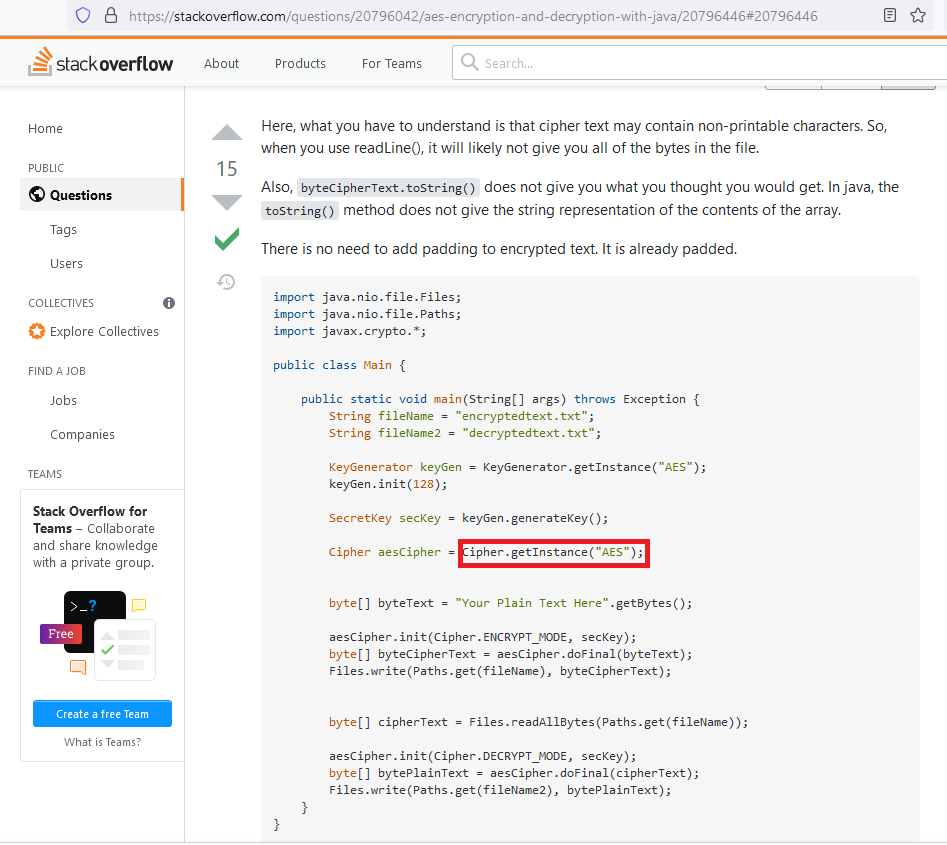Go to Home in the sidebar
Viewport: 947px width, 845px height.
click(45, 129)
